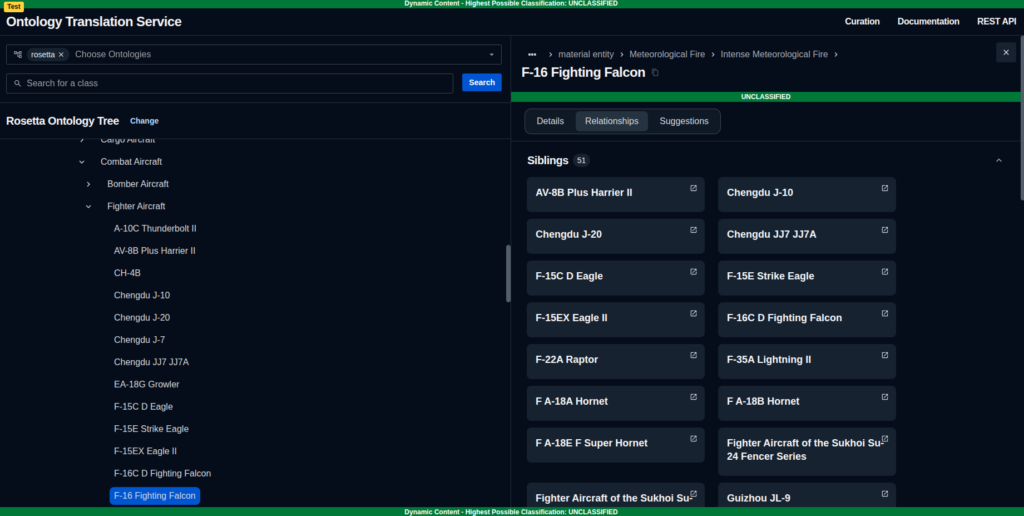Viewport: 1024px width, 516px height.
Task: Select Chengdu J-20 in the tree
Action: click(x=142, y=317)
